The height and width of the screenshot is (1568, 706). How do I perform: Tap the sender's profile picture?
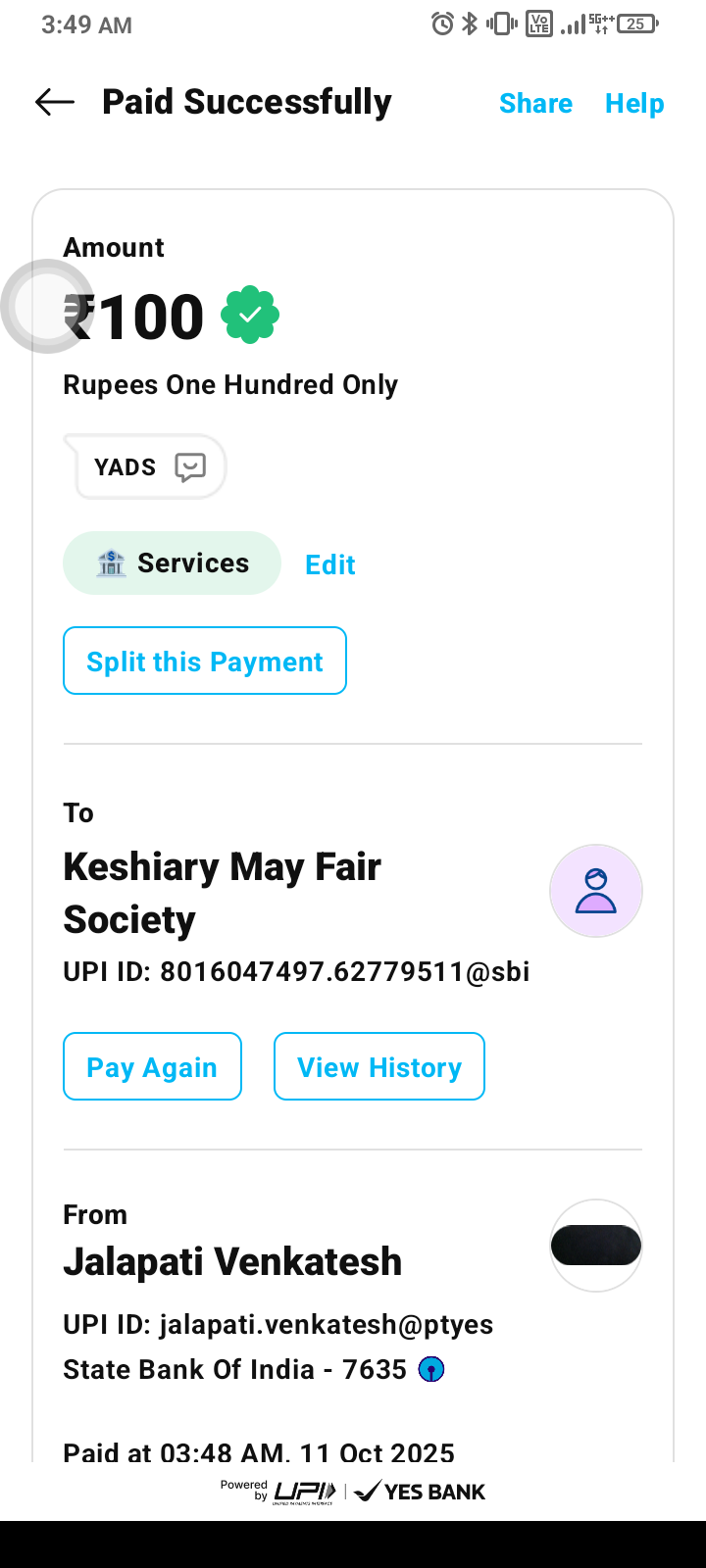coord(595,1246)
